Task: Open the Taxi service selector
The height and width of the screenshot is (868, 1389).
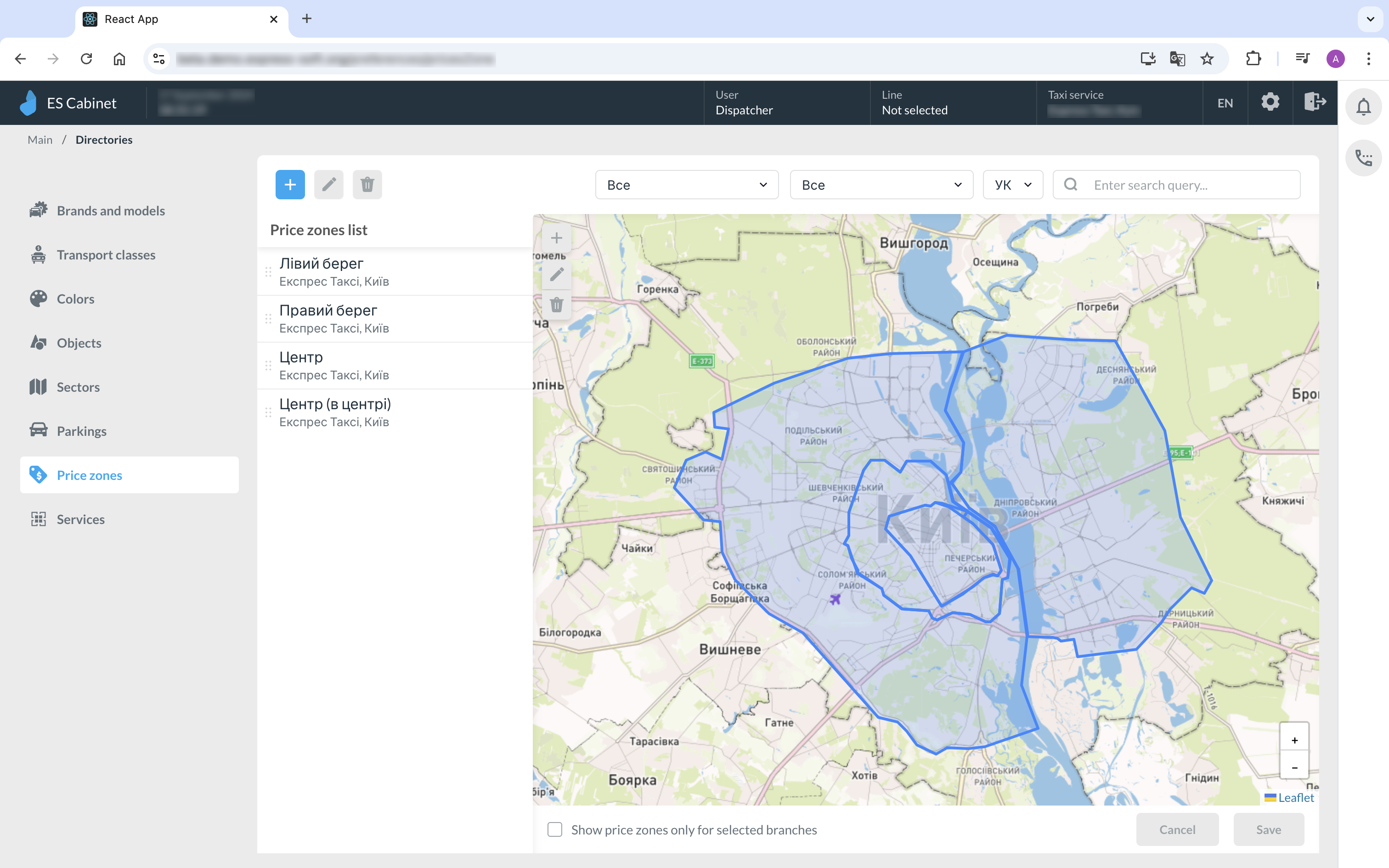Action: point(1119,103)
